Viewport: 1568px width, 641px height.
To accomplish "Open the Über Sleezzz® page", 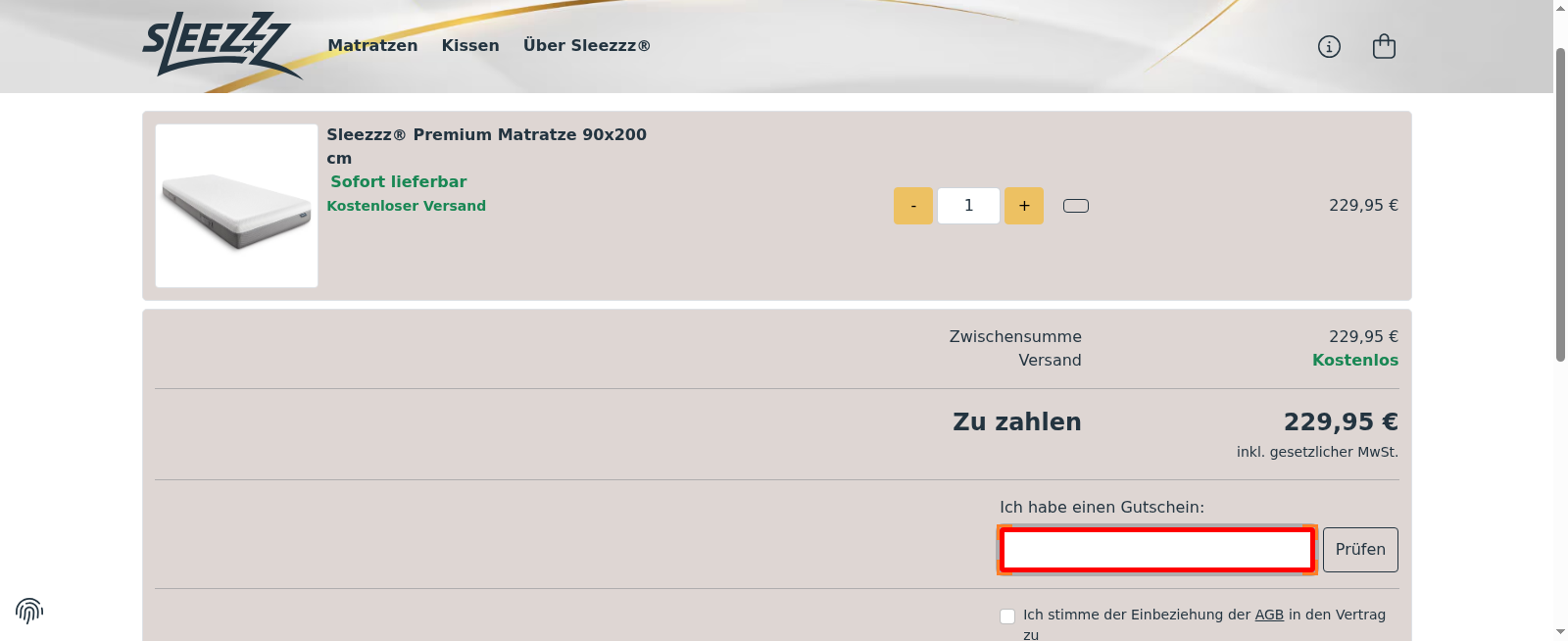I will point(586,46).
